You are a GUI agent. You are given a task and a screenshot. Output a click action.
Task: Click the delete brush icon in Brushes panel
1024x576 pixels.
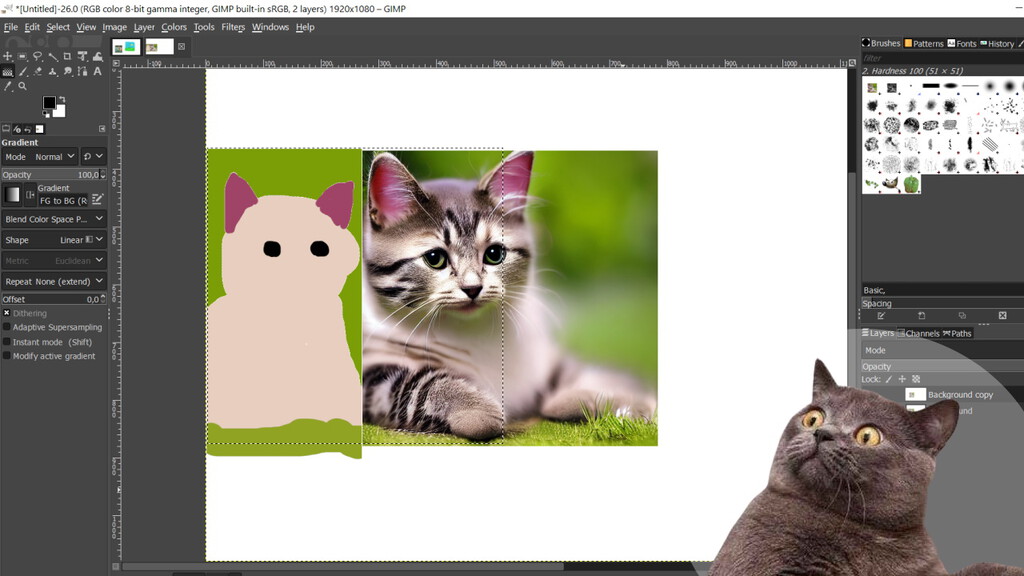coord(1002,316)
